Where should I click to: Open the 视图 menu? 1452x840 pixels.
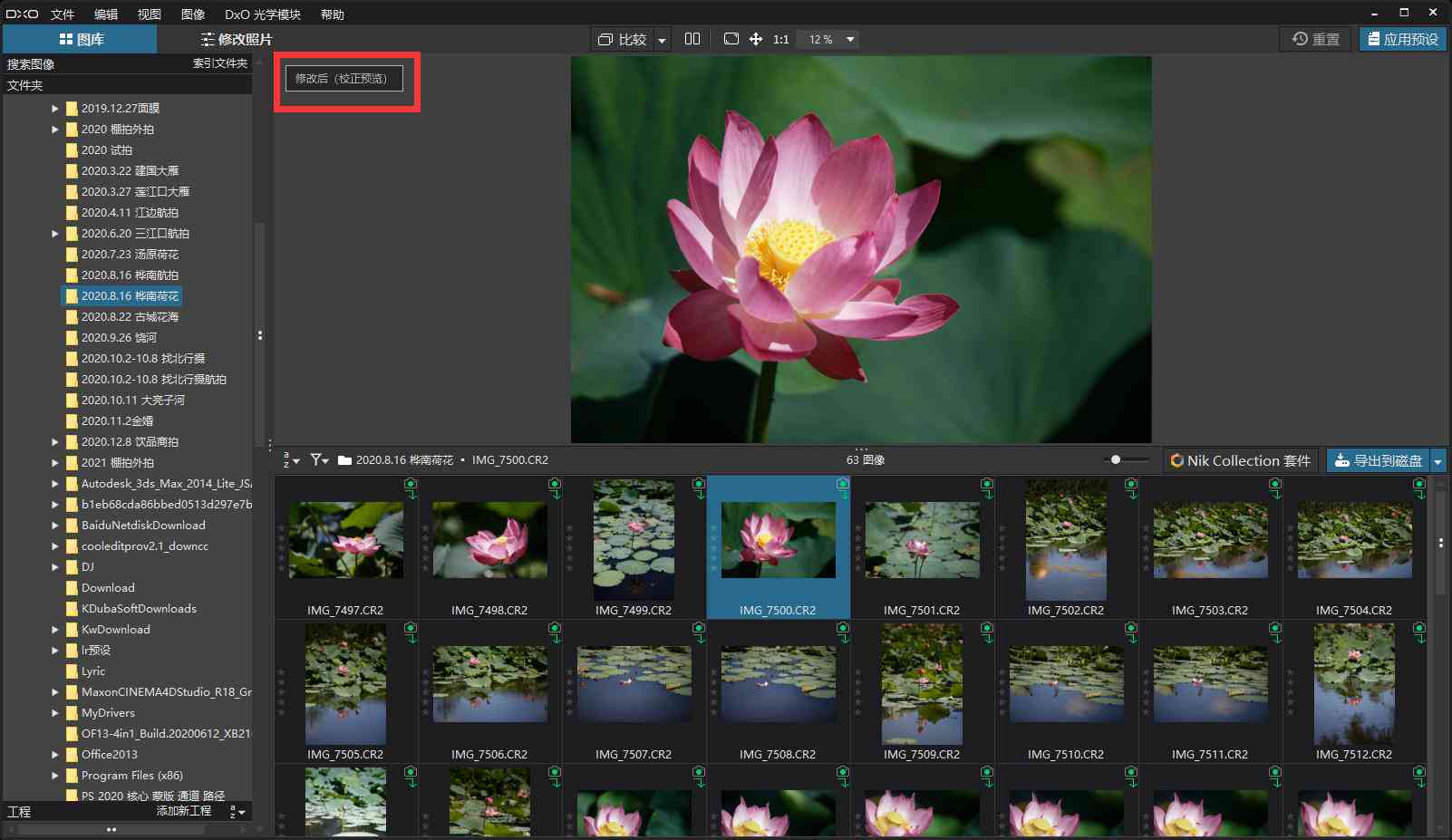click(x=150, y=14)
